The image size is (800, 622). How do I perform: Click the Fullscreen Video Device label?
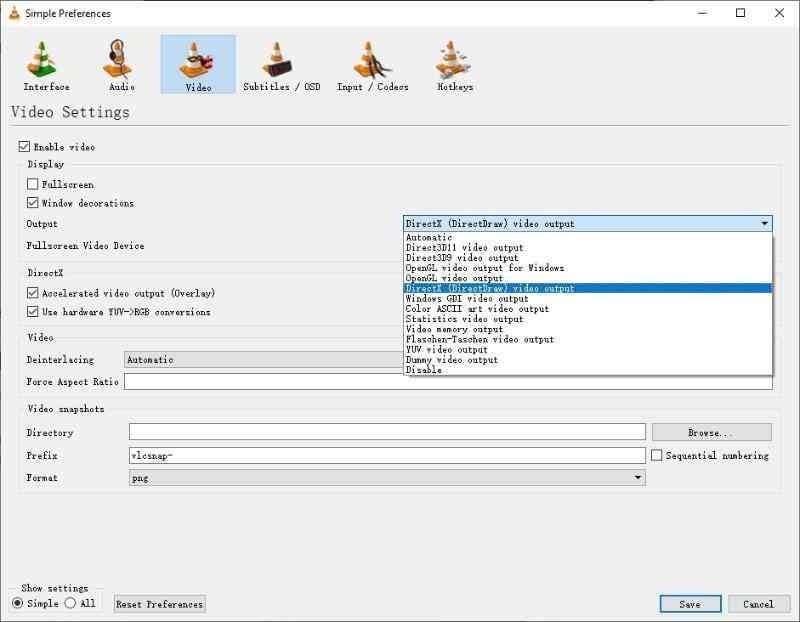point(85,245)
